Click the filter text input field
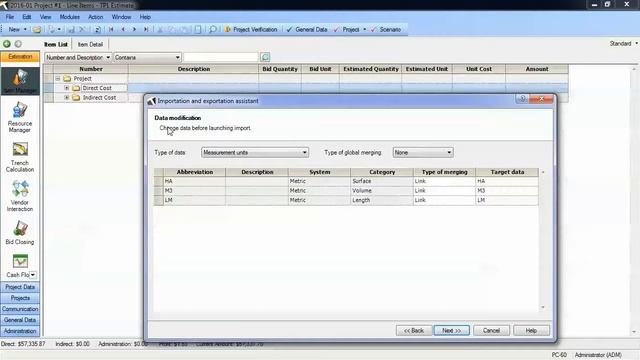640x360 pixels. [x=220, y=57]
